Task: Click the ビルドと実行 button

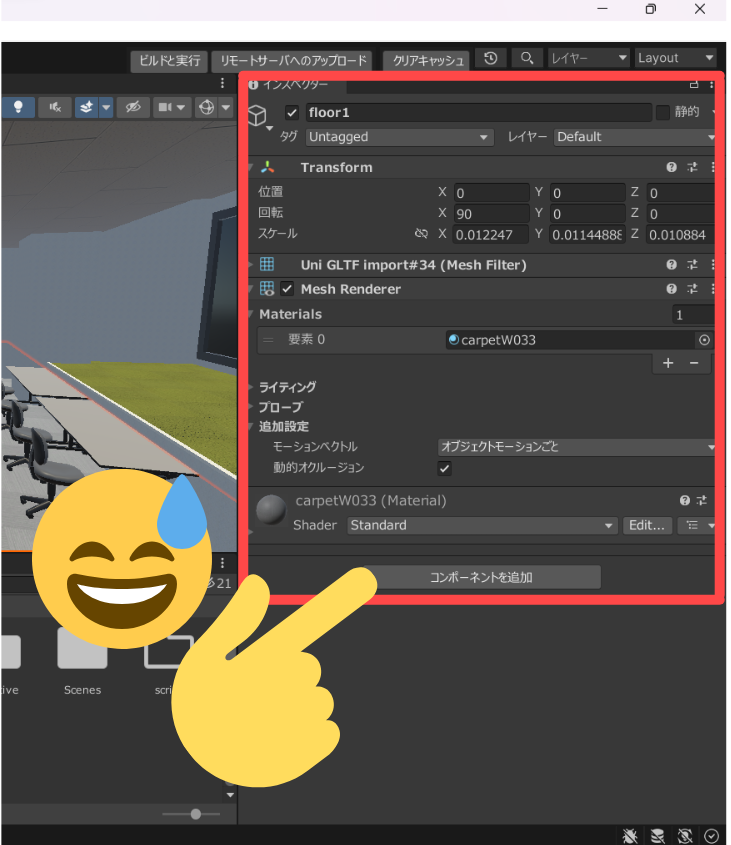Action: [169, 61]
